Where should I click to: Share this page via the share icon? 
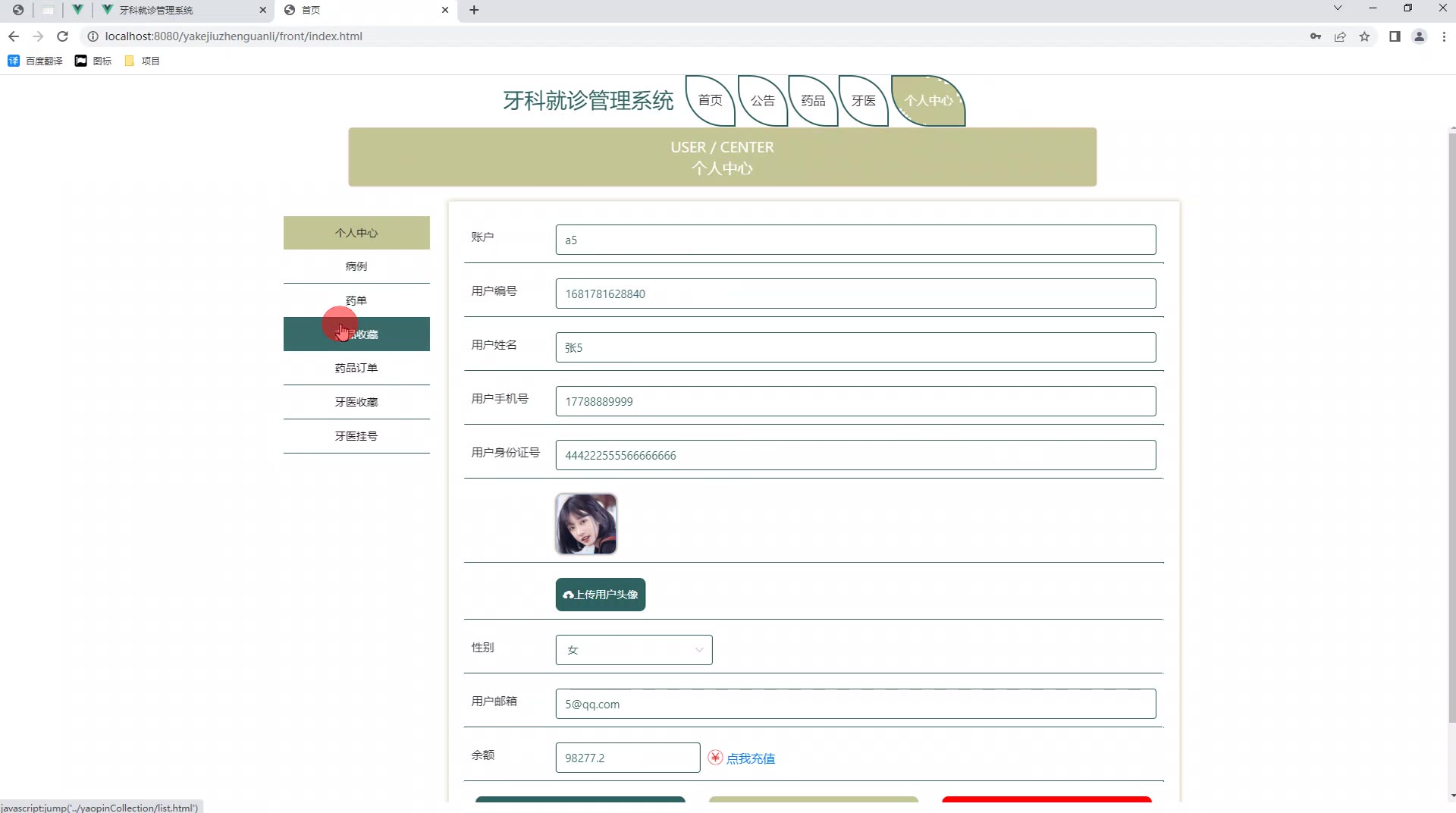click(x=1340, y=36)
